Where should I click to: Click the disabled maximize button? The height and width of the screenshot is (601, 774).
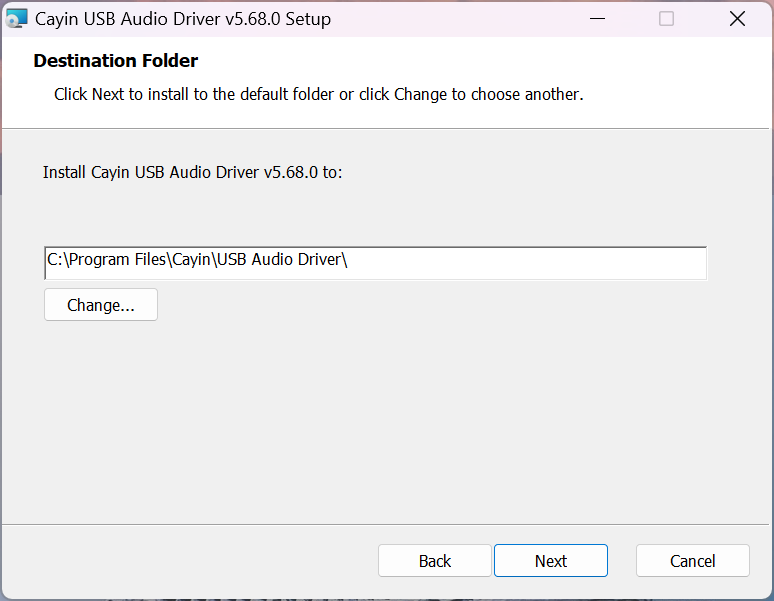pos(666,19)
